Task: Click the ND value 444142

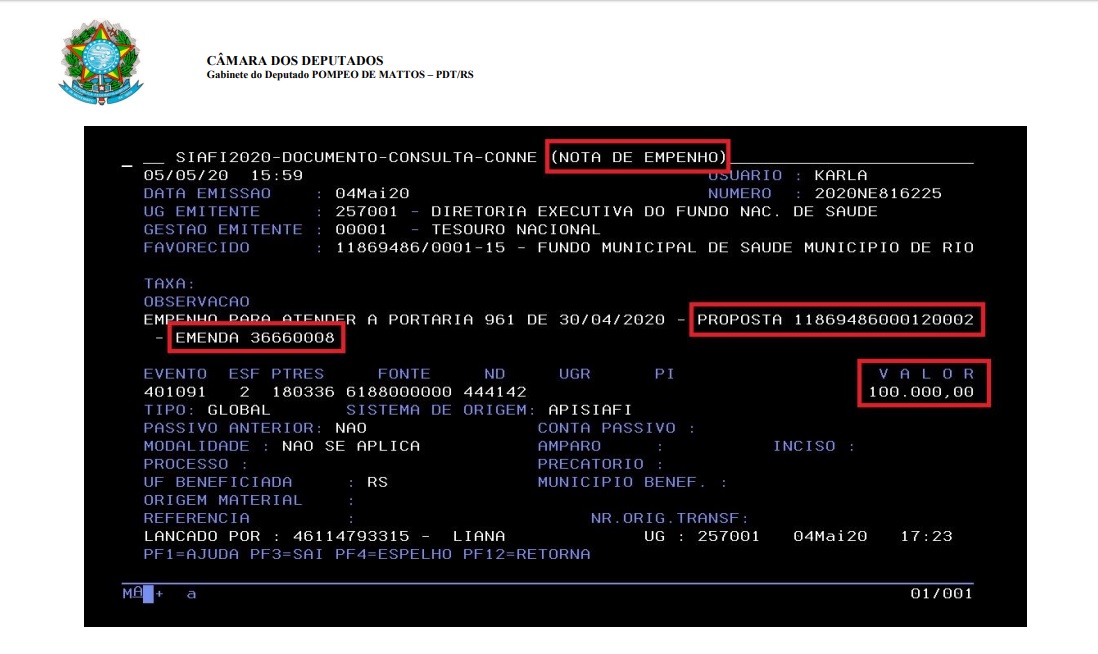Action: click(494, 392)
